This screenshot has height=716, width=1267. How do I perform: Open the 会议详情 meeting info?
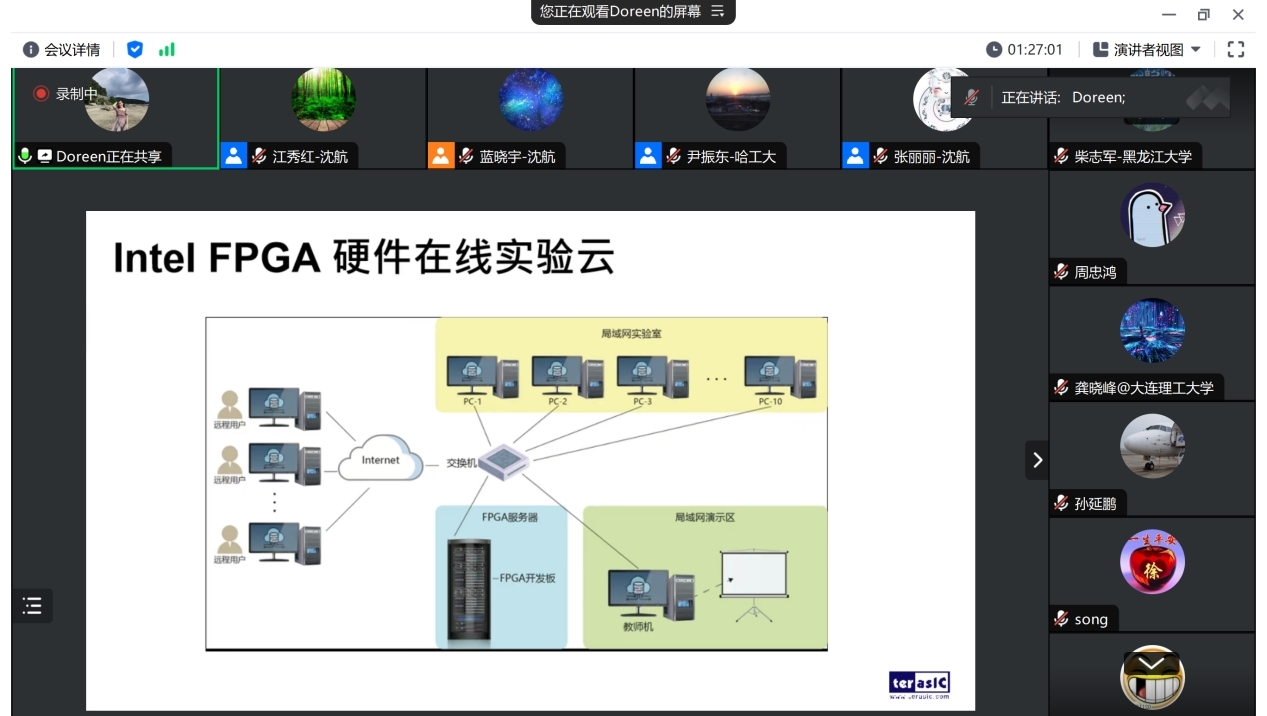62,50
